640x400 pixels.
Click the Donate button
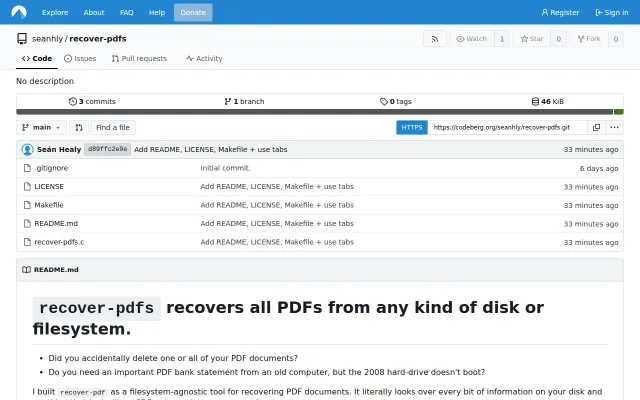coord(193,12)
